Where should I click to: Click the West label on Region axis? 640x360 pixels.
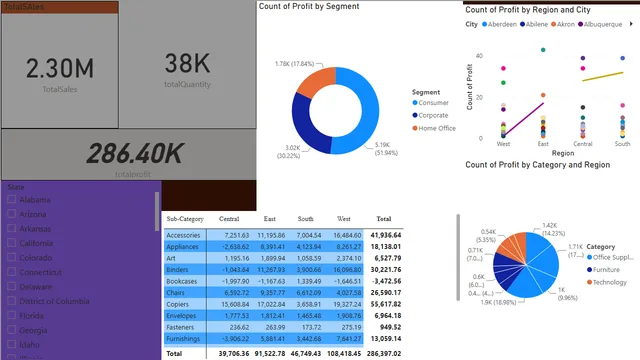(503, 144)
